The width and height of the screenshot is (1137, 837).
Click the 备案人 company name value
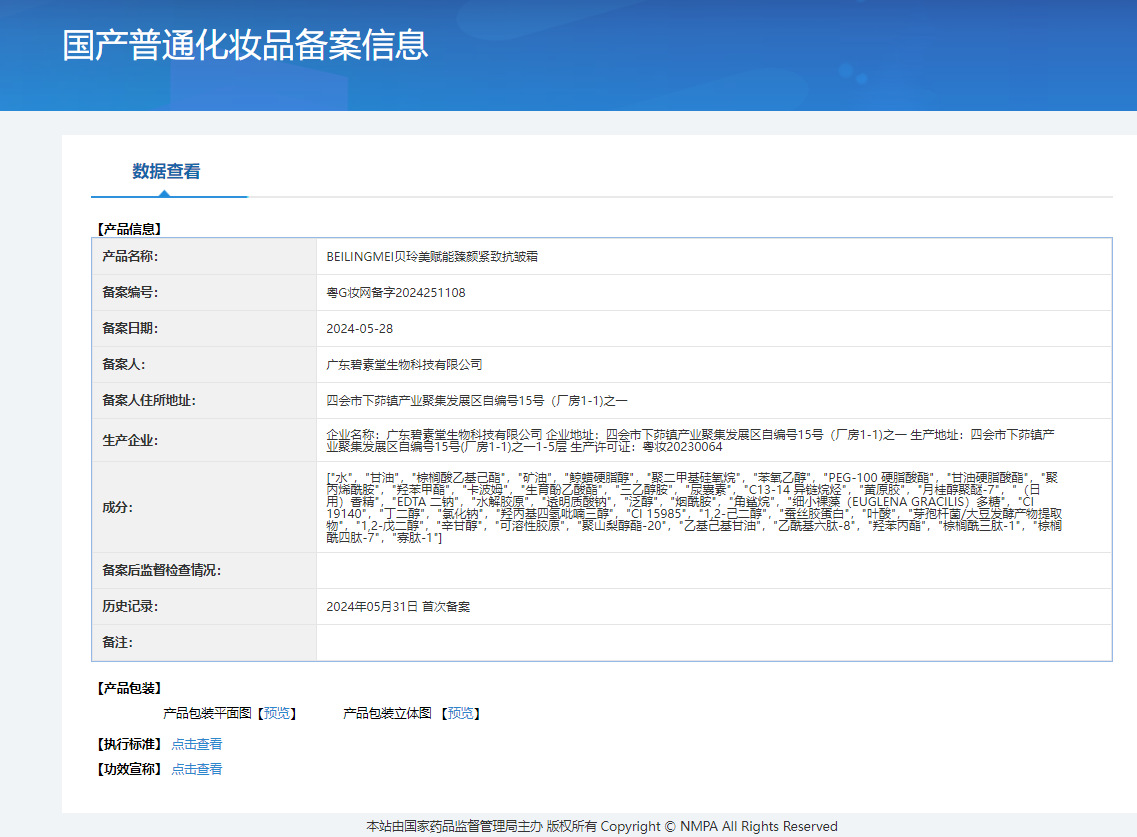click(x=404, y=365)
